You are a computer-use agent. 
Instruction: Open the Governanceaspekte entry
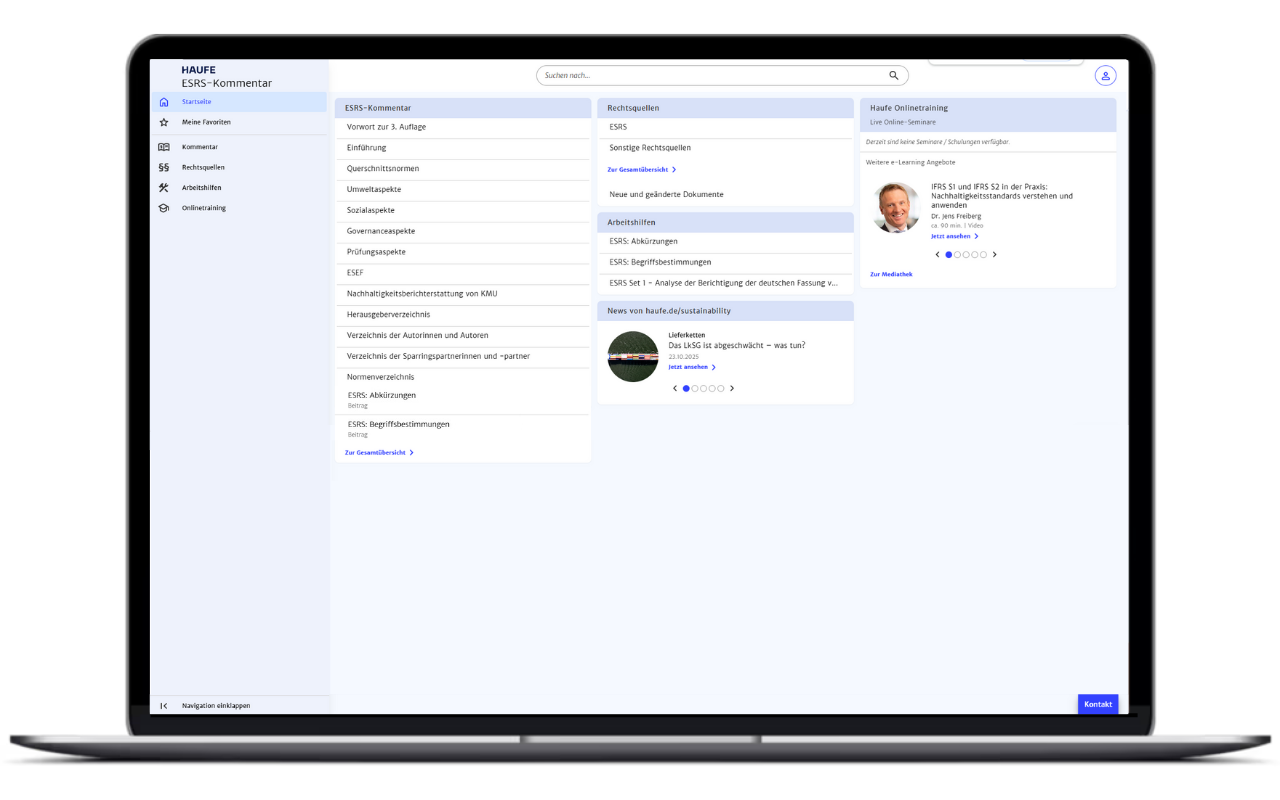coord(463,232)
